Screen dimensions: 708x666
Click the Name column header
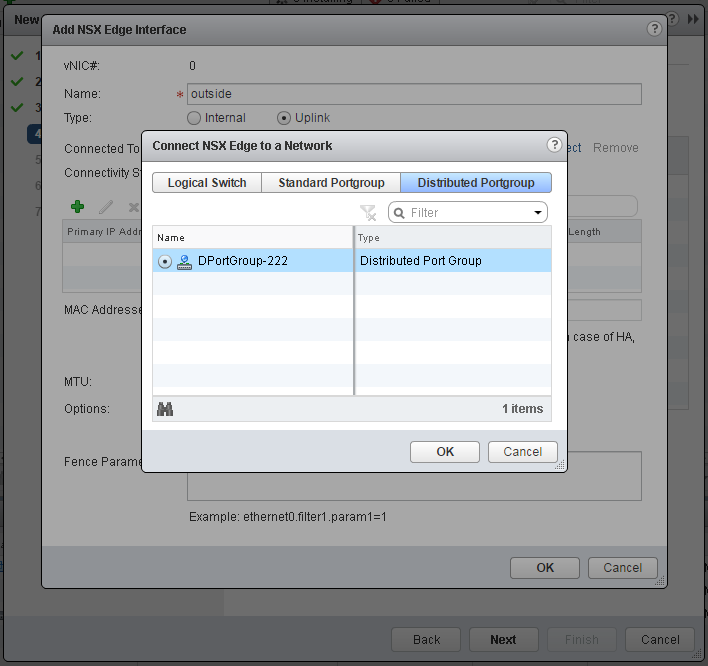point(253,238)
